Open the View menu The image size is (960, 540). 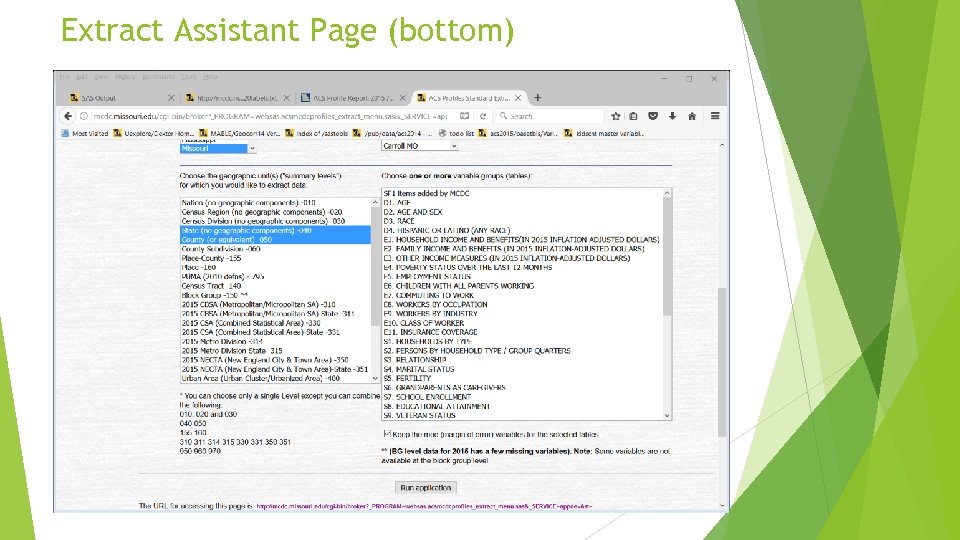[101, 77]
